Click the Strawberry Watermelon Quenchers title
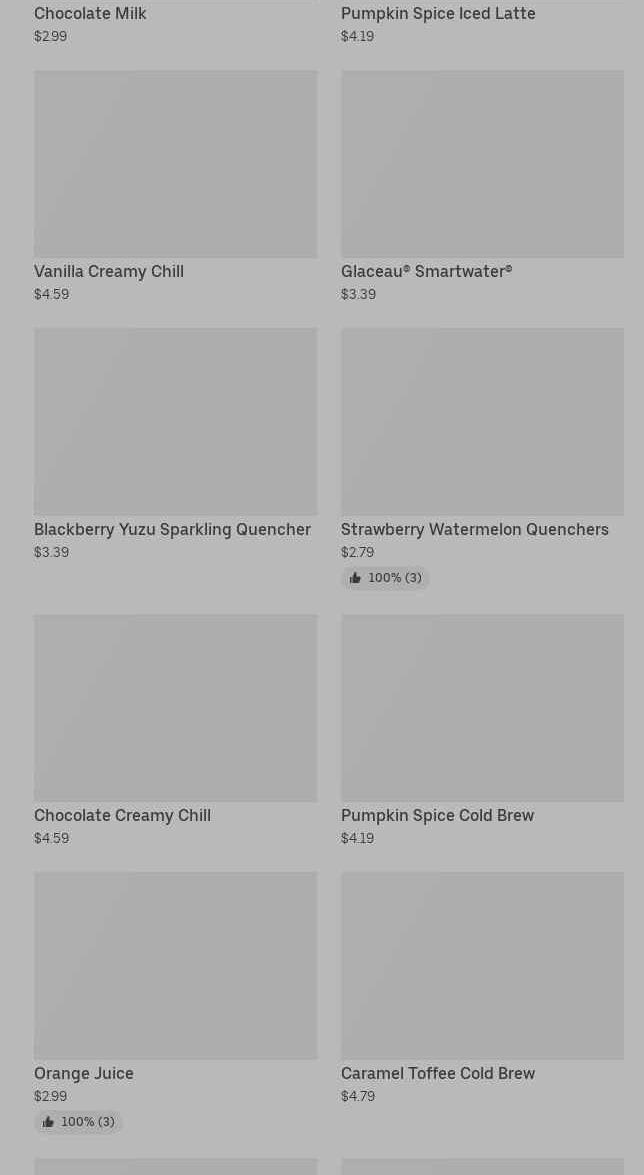Viewport: 644px width, 1175px height. tap(475, 529)
